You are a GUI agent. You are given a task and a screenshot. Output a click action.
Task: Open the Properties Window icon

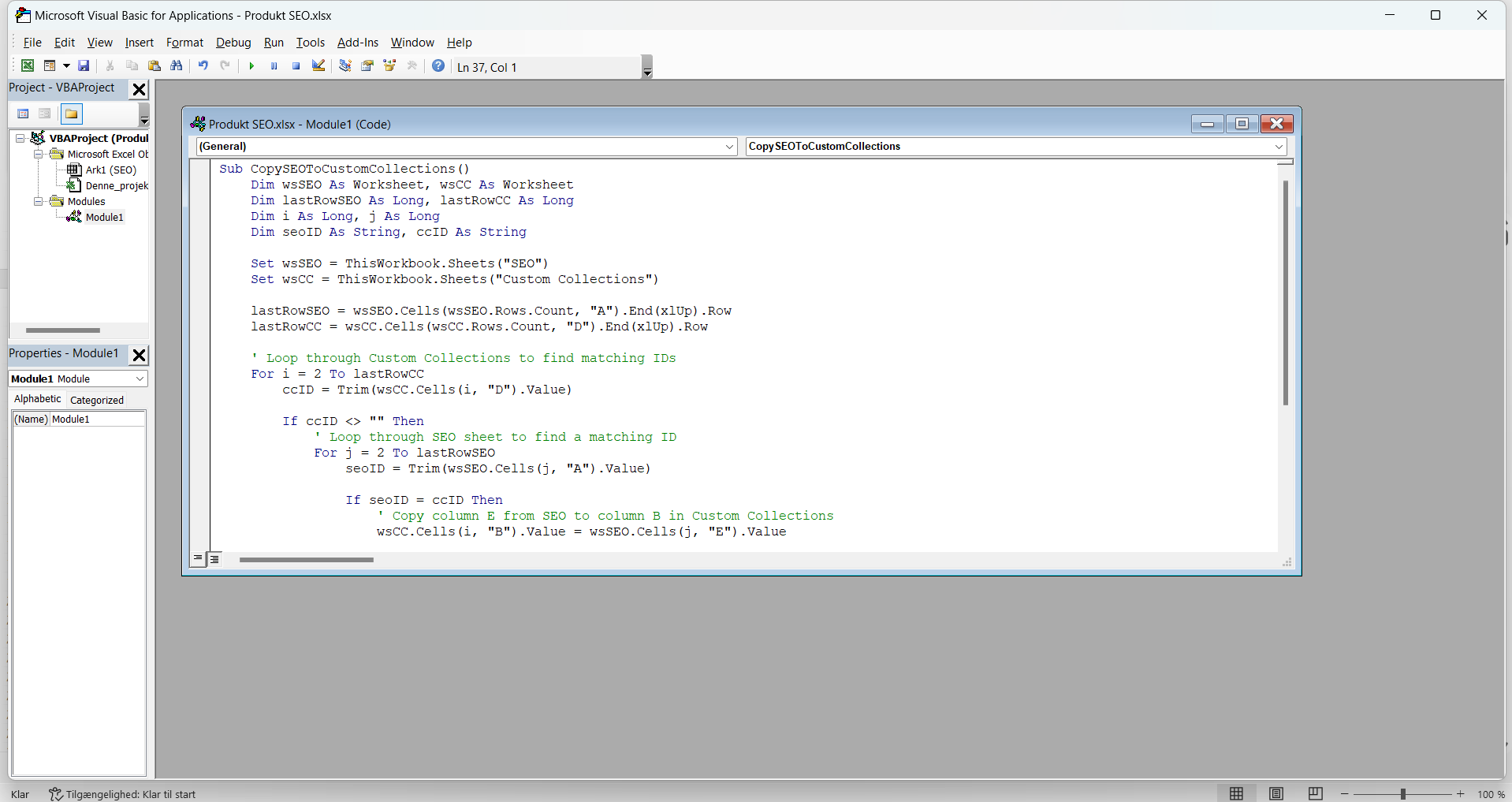click(367, 66)
